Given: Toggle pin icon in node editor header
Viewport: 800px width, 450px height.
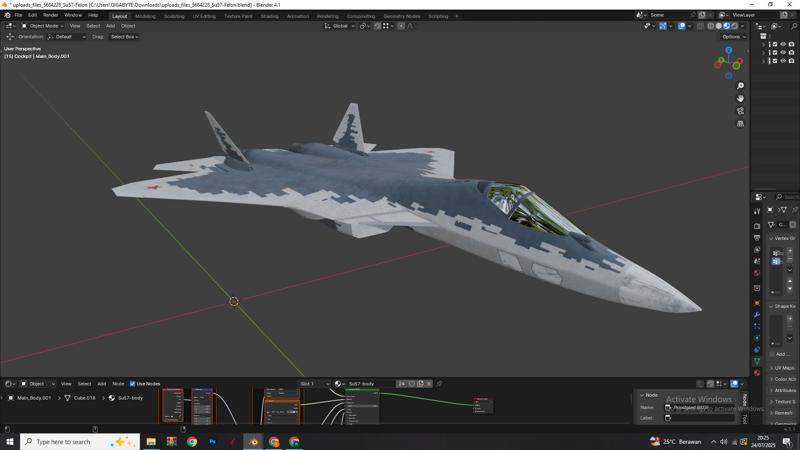Looking at the screenshot, I should (x=439, y=384).
